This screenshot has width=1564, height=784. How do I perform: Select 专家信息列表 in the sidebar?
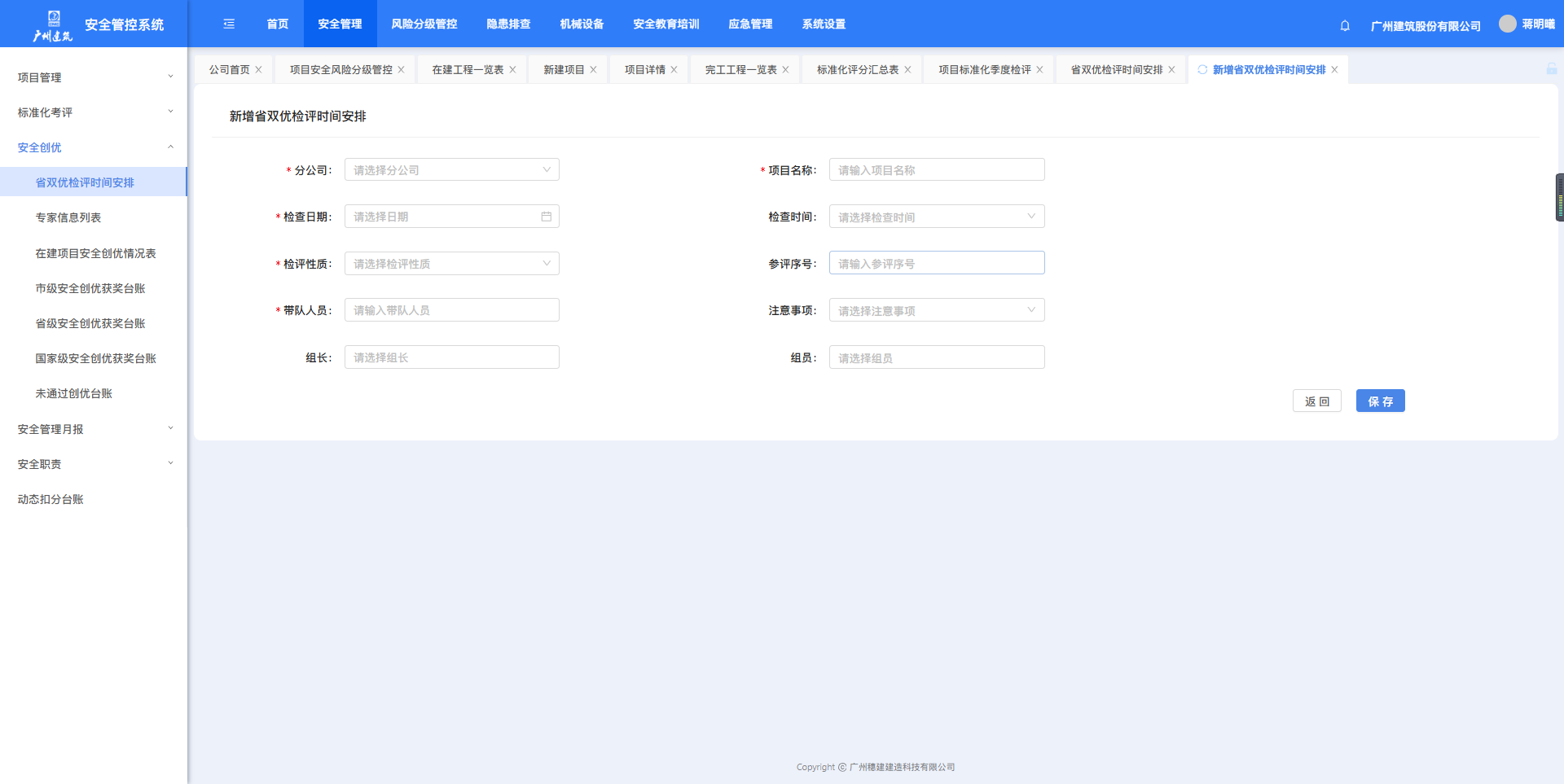coord(68,218)
